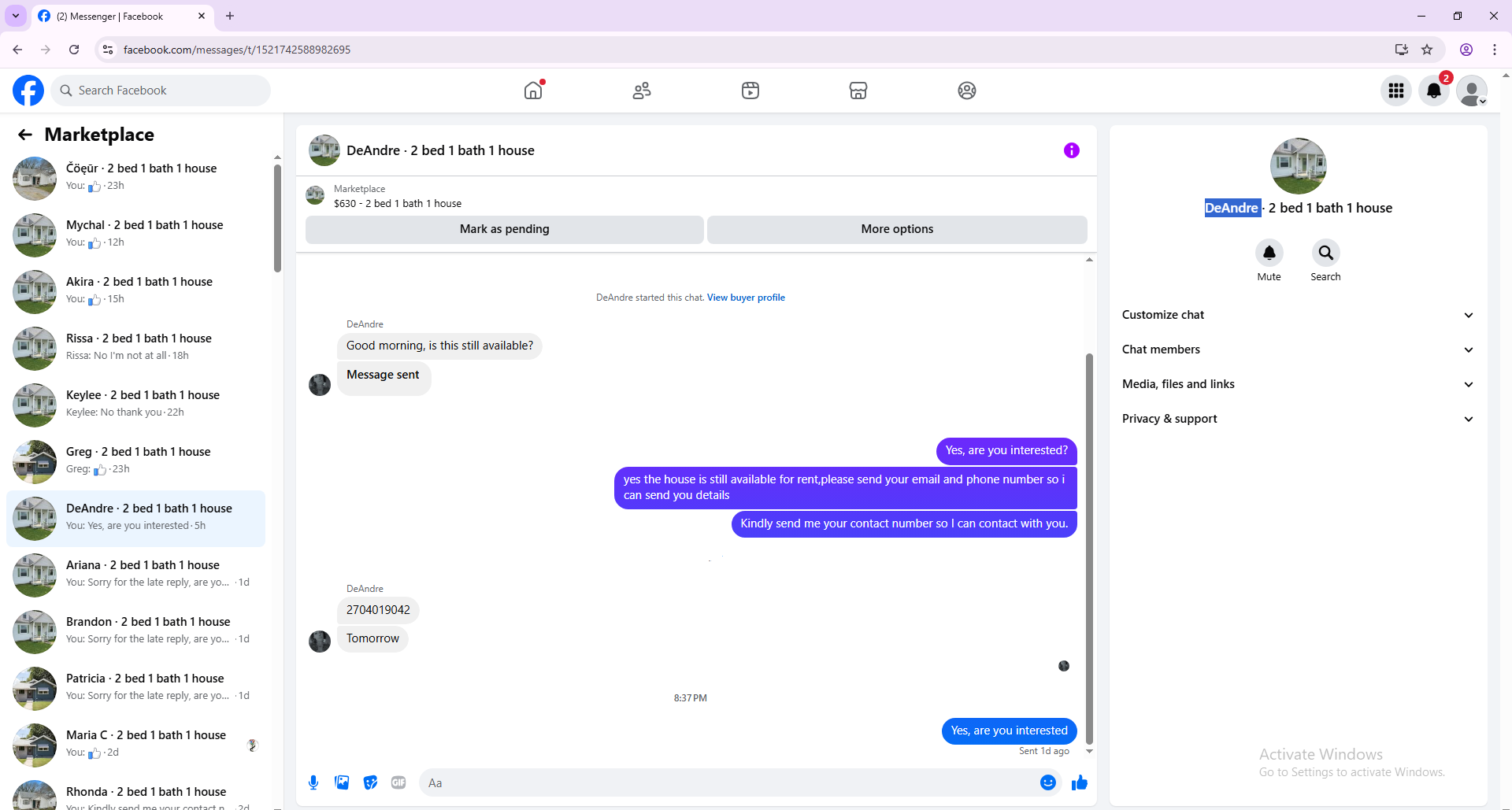This screenshot has height=810, width=1512.
Task: Open Patricia conversation in list
Action: pos(135,688)
